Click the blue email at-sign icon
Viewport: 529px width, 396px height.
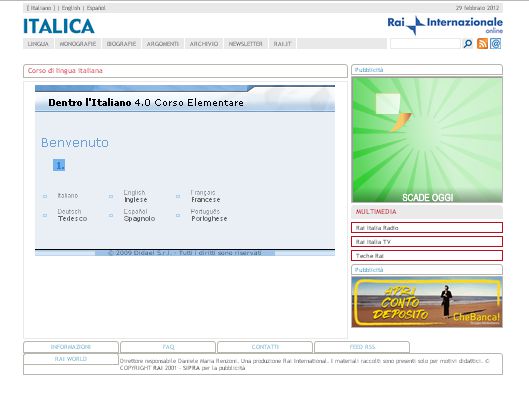495,44
